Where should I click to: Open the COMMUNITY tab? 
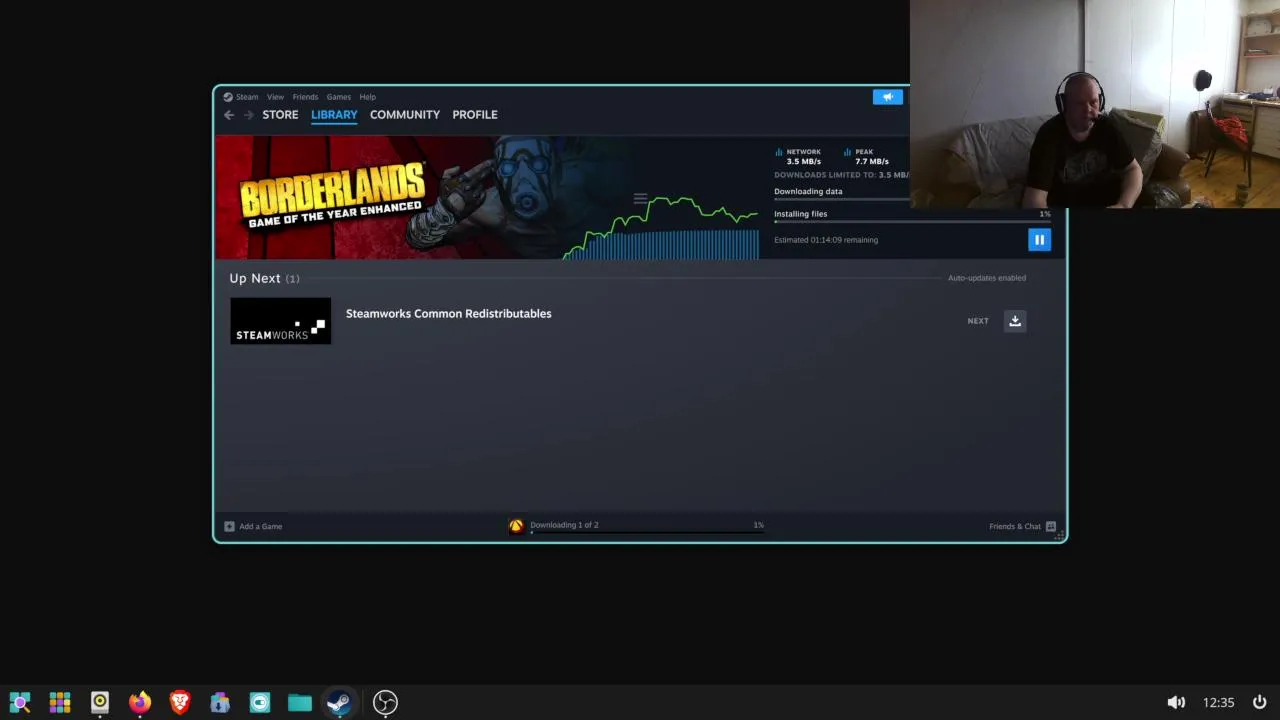coord(405,115)
